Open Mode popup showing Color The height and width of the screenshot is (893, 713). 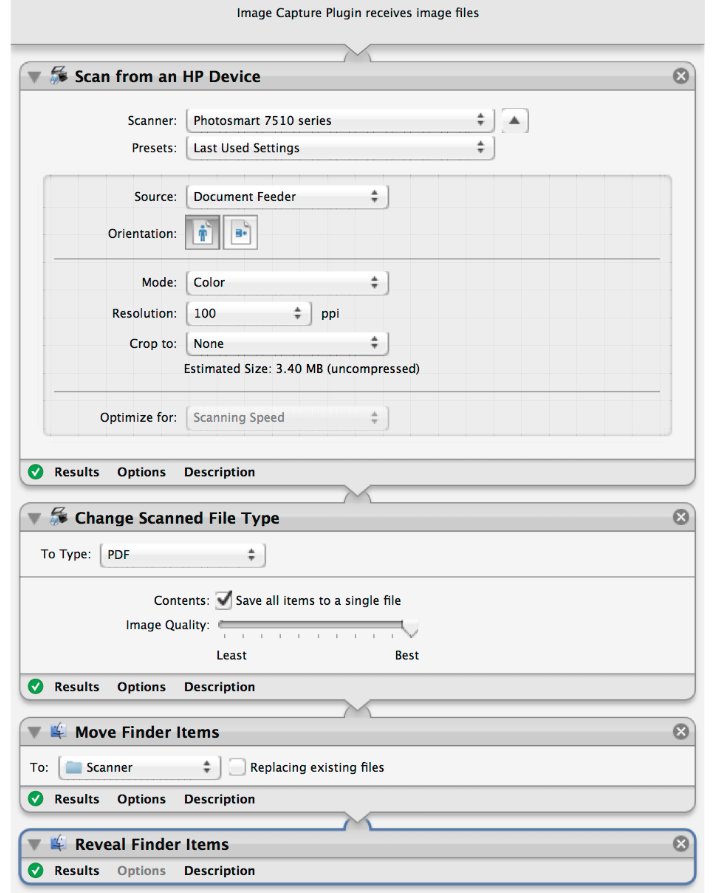287,282
